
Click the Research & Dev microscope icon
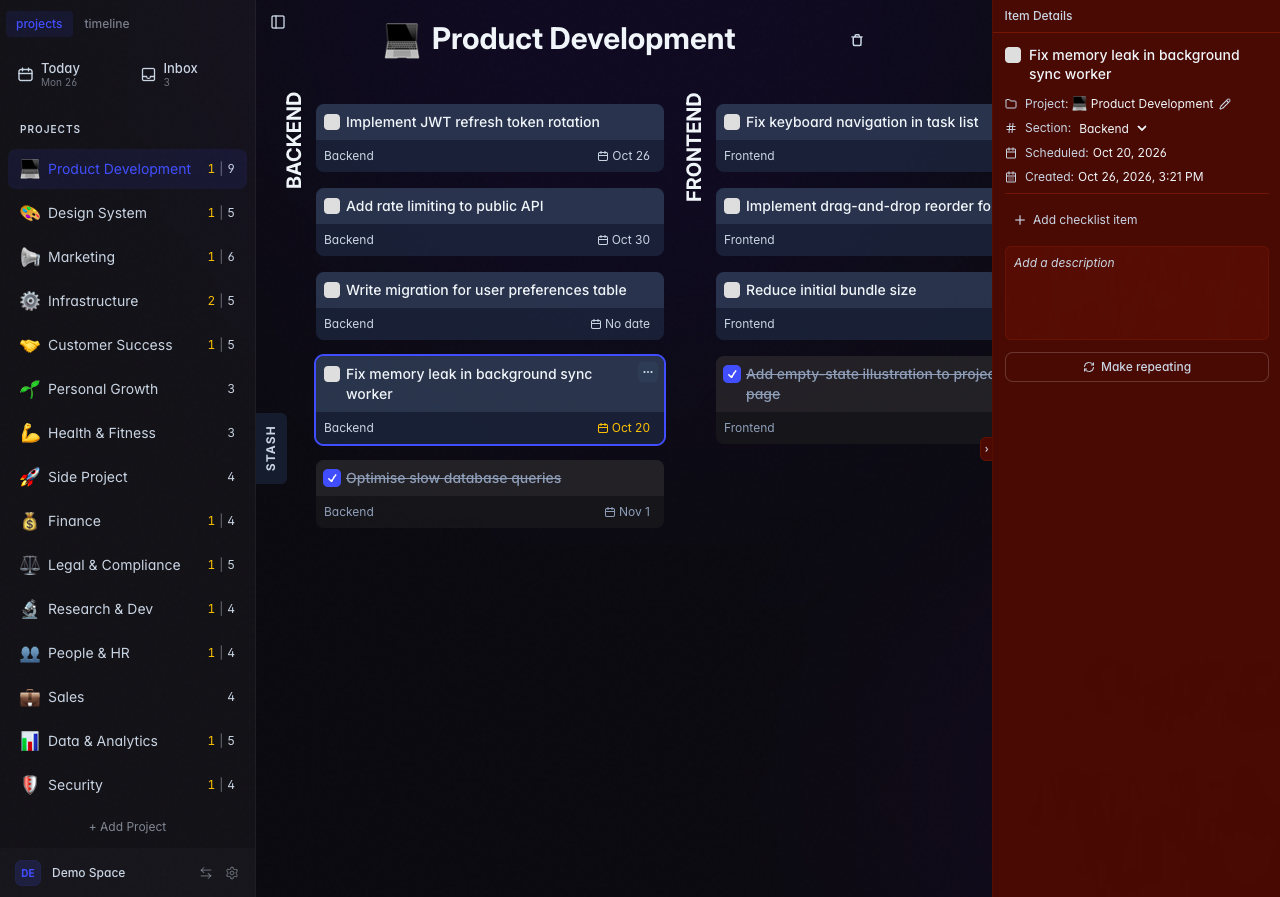(30, 609)
